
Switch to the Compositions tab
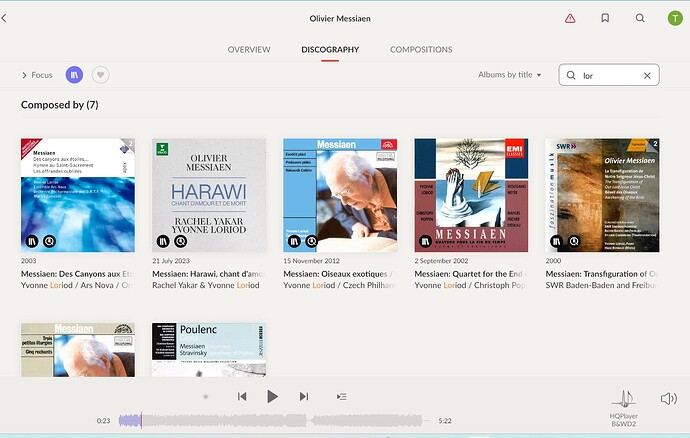pyautogui.click(x=421, y=49)
